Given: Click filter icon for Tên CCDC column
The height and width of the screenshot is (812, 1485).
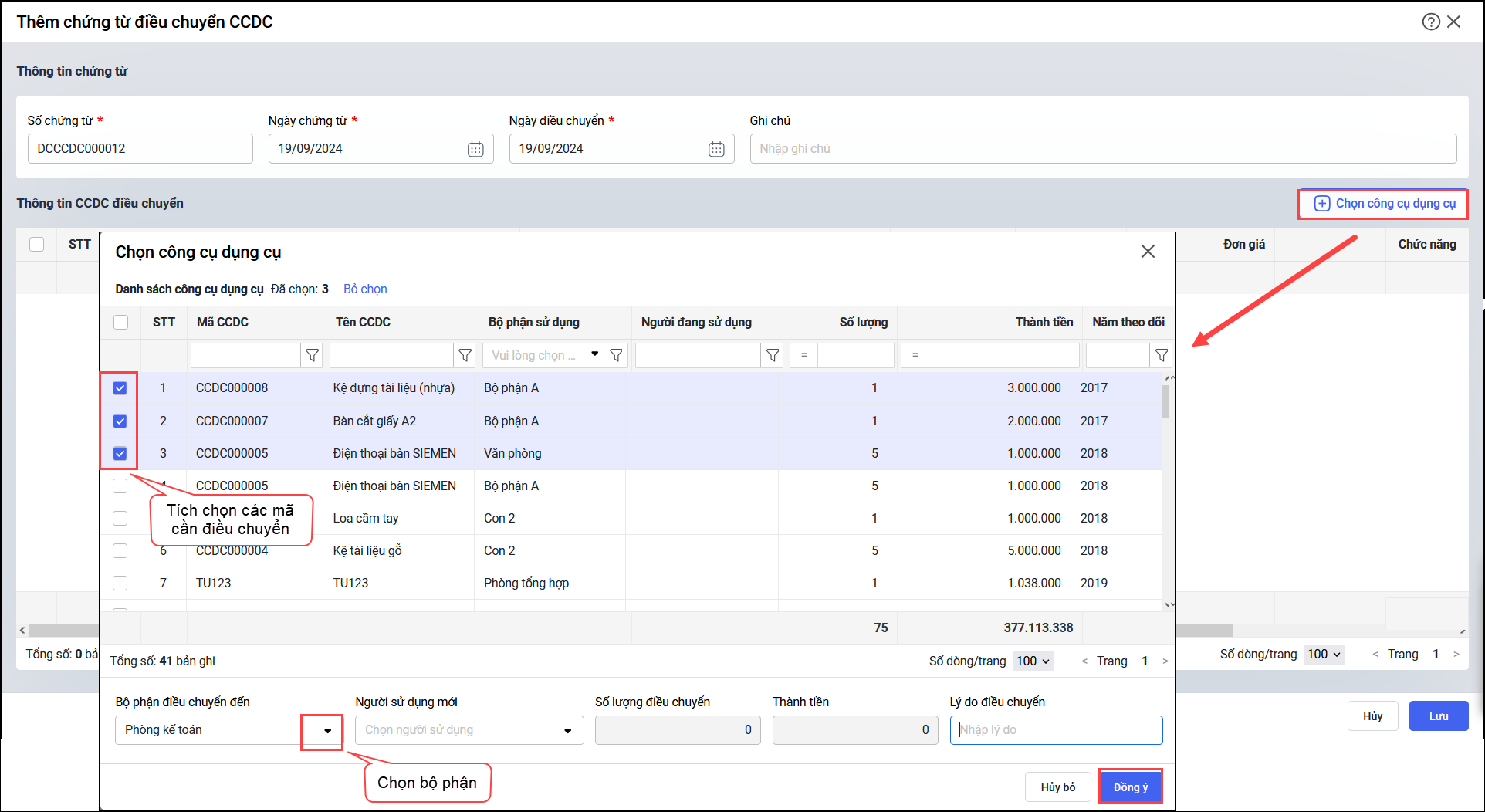Looking at the screenshot, I should tap(465, 355).
